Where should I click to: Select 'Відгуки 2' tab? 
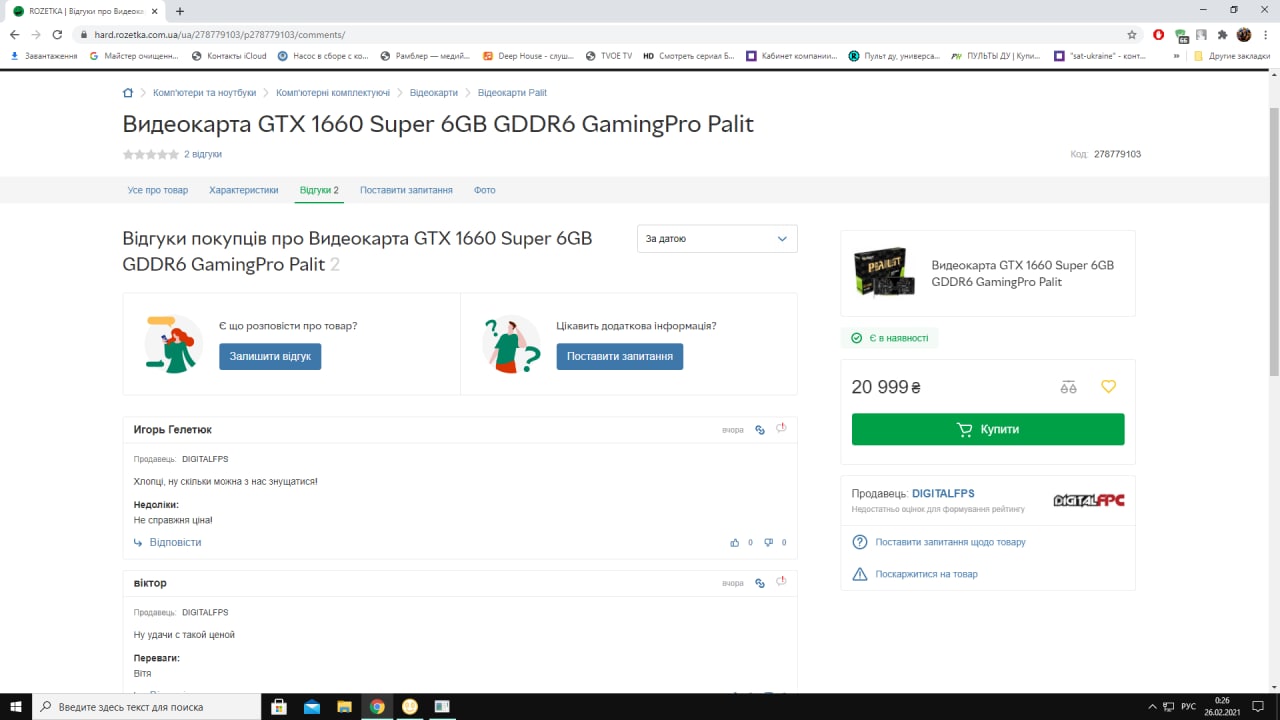pyautogui.click(x=319, y=190)
